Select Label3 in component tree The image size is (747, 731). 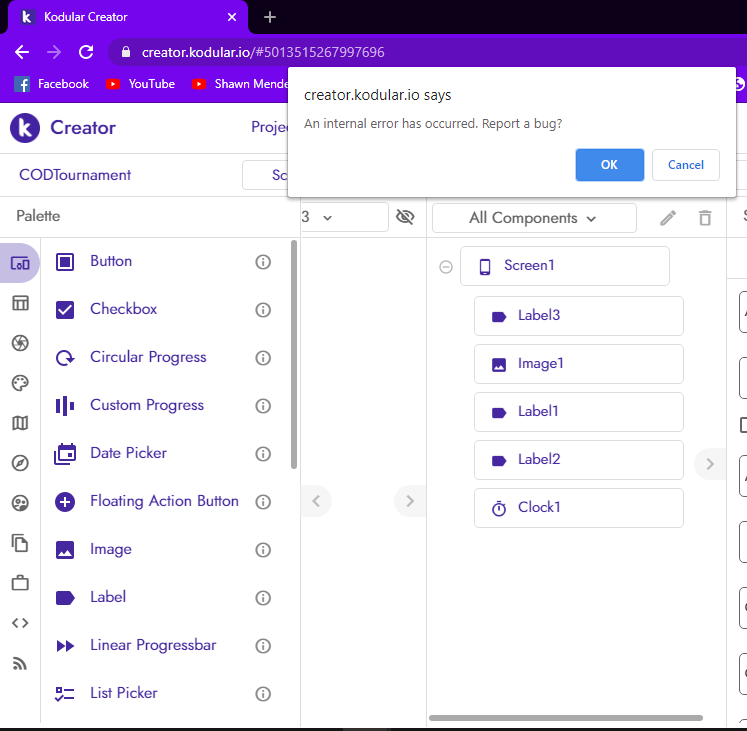(578, 316)
